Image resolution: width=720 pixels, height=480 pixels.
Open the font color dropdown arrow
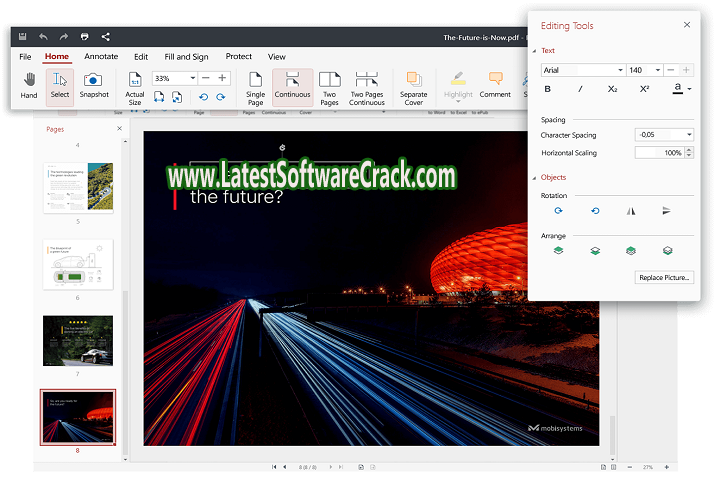pos(690,89)
